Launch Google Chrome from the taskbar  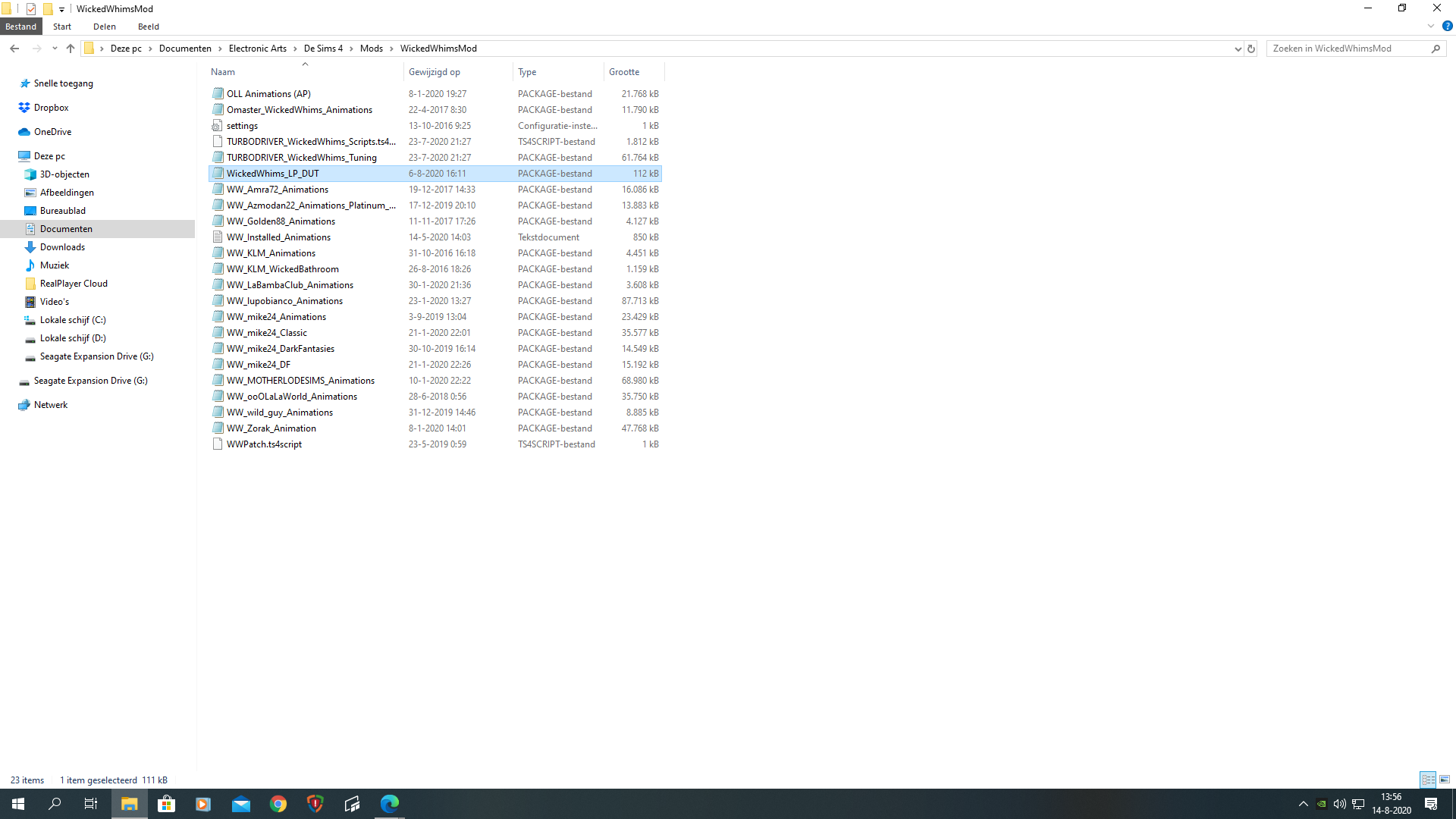pos(278,804)
